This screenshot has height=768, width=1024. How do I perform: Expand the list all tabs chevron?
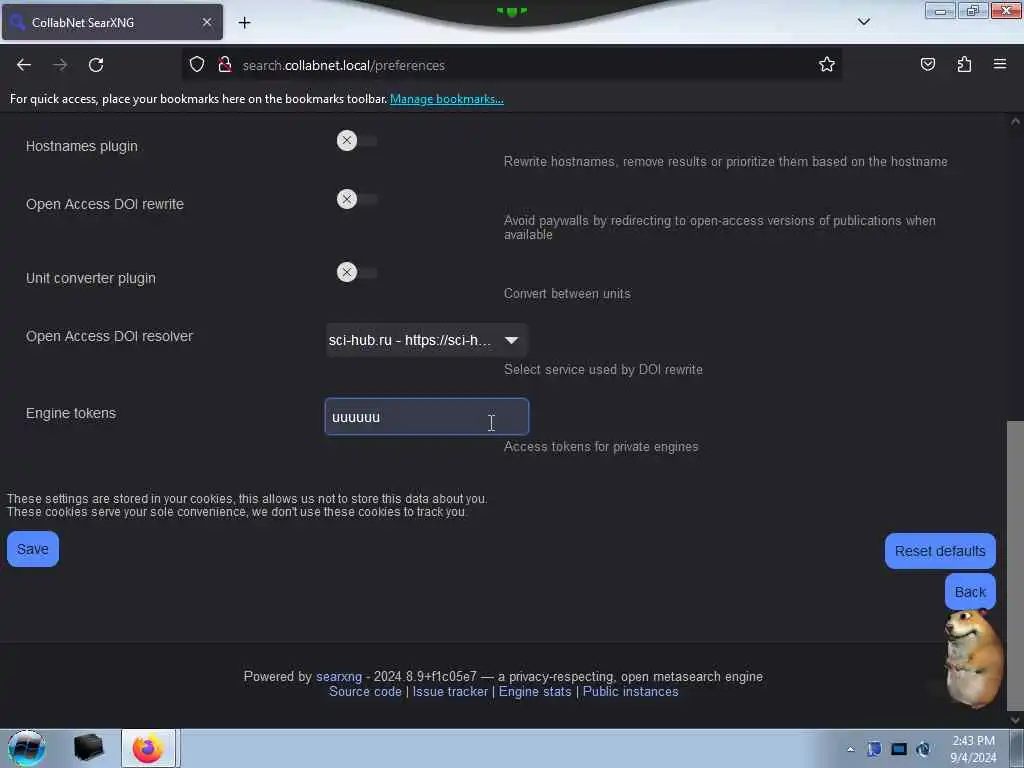(863, 22)
